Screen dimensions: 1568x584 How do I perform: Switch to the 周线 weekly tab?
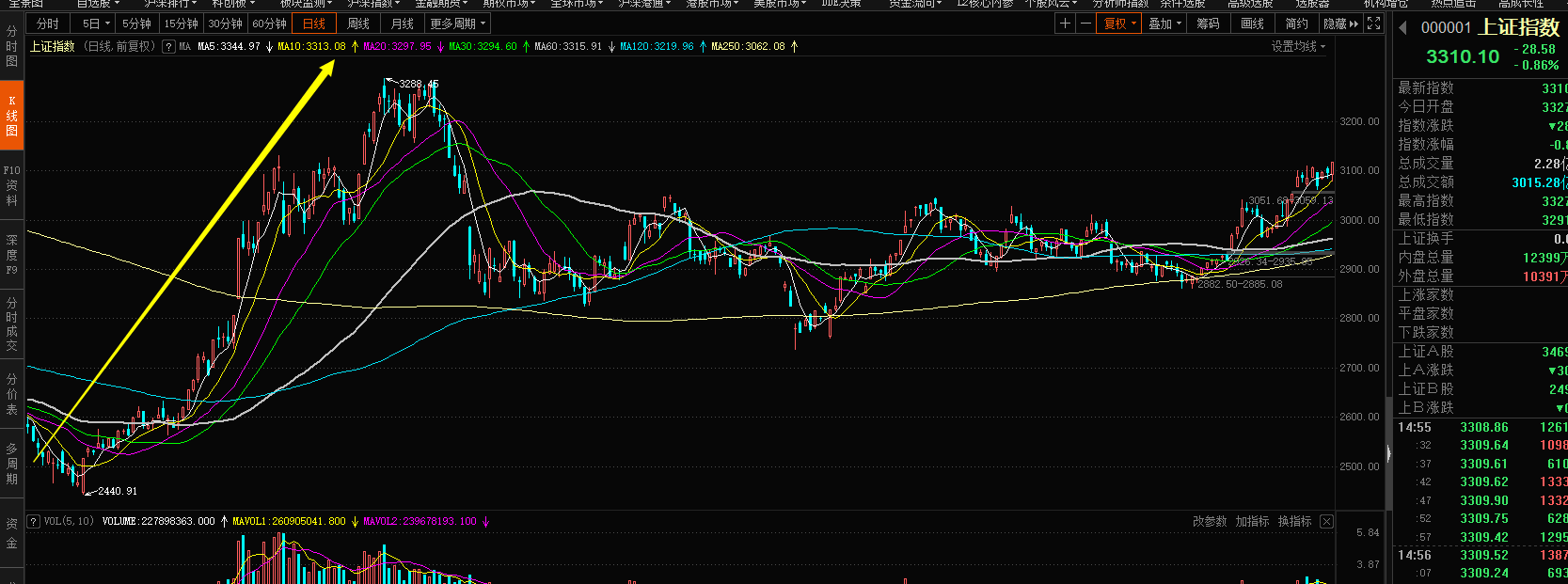tap(358, 24)
